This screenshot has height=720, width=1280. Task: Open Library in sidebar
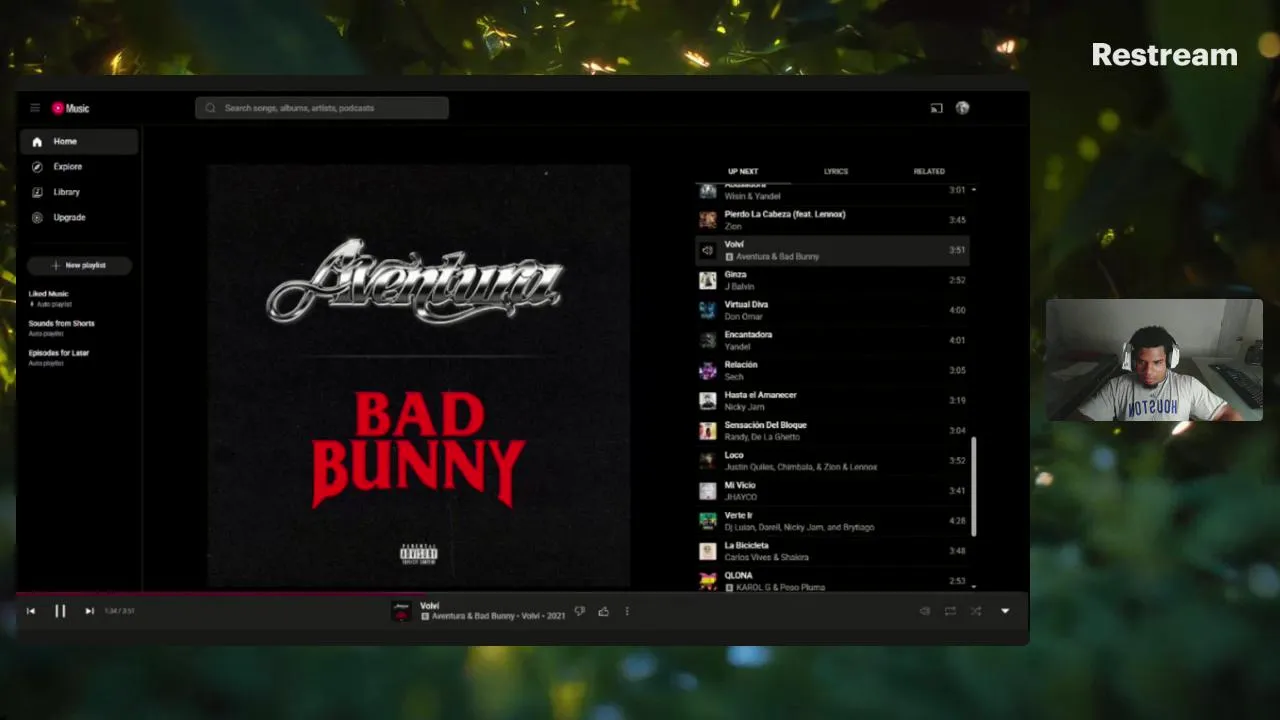coord(79,192)
